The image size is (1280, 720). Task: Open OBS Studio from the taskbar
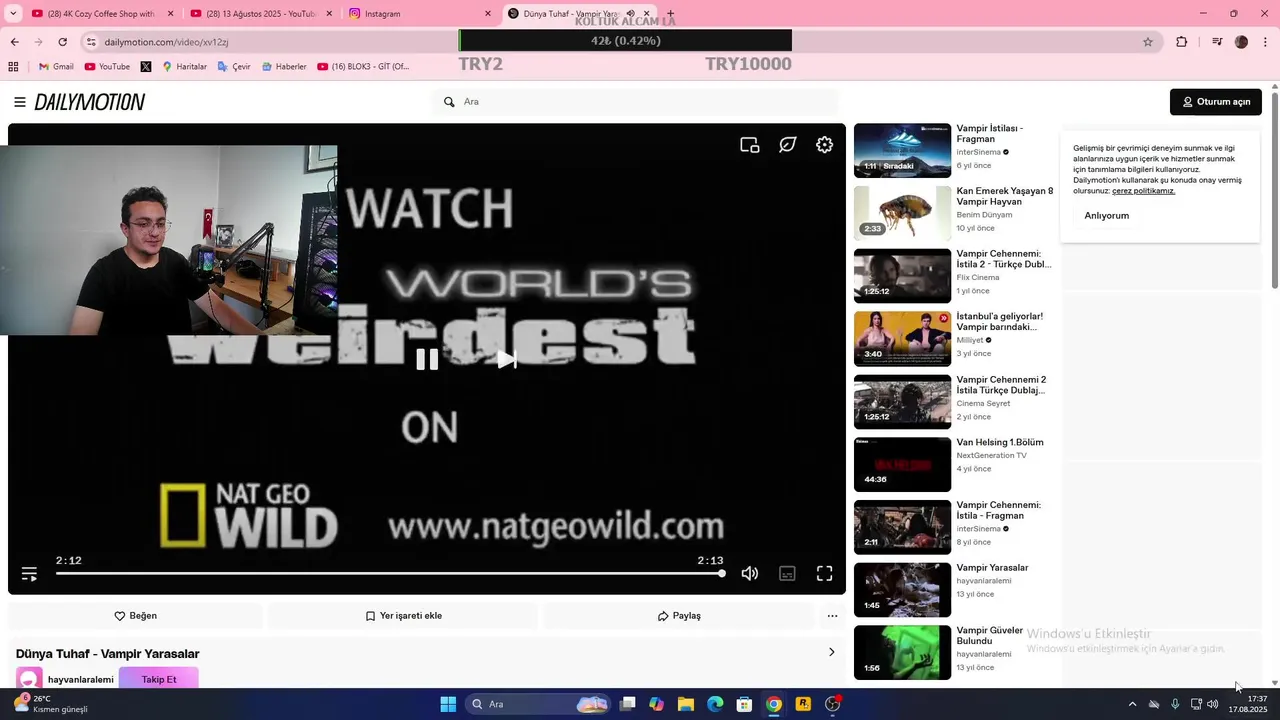point(833,704)
